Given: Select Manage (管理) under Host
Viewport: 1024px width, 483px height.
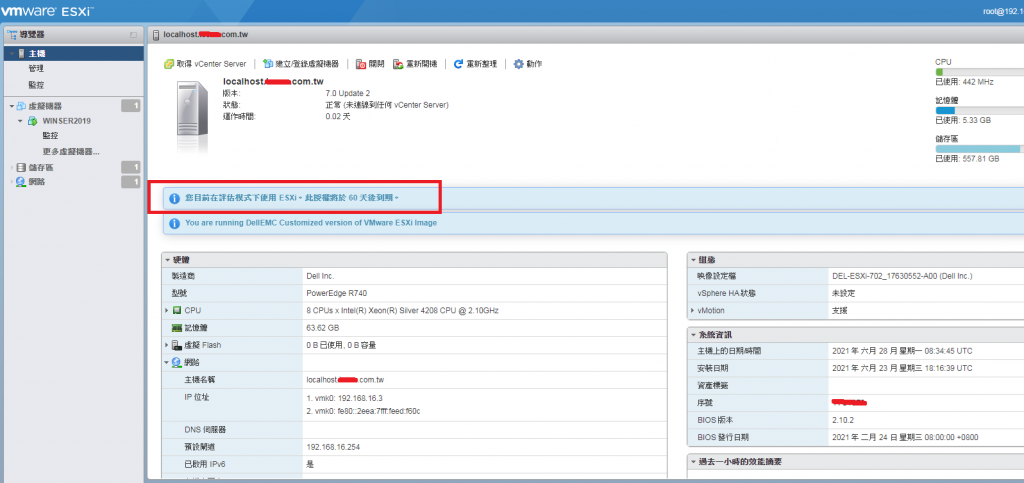Looking at the screenshot, I should (x=36, y=69).
